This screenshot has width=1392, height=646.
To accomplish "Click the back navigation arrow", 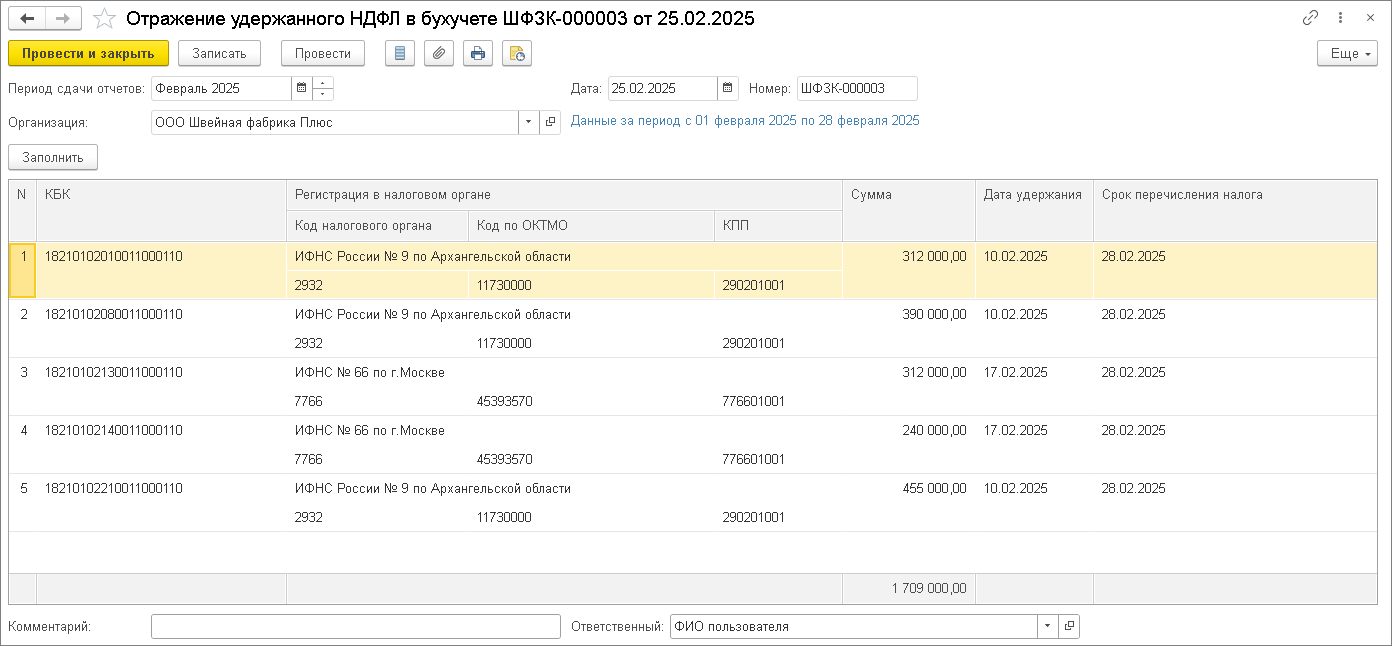I will pos(27,18).
